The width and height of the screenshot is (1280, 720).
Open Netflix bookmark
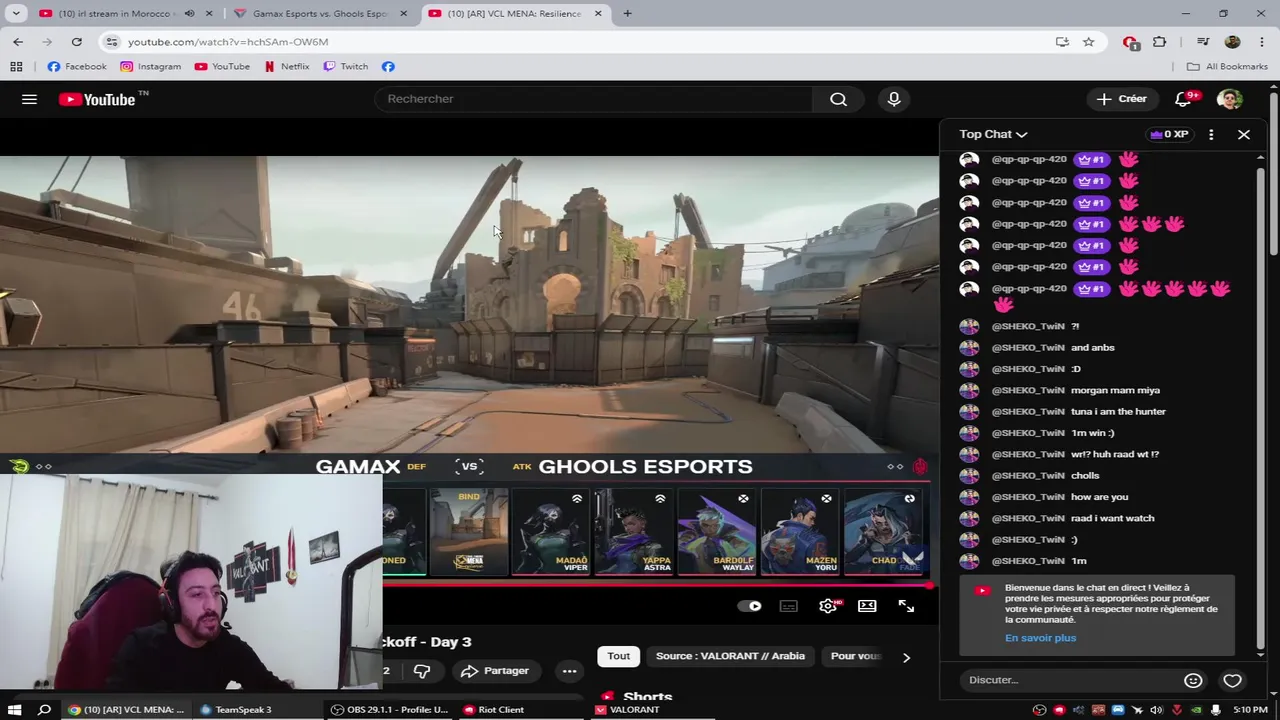click(x=286, y=66)
